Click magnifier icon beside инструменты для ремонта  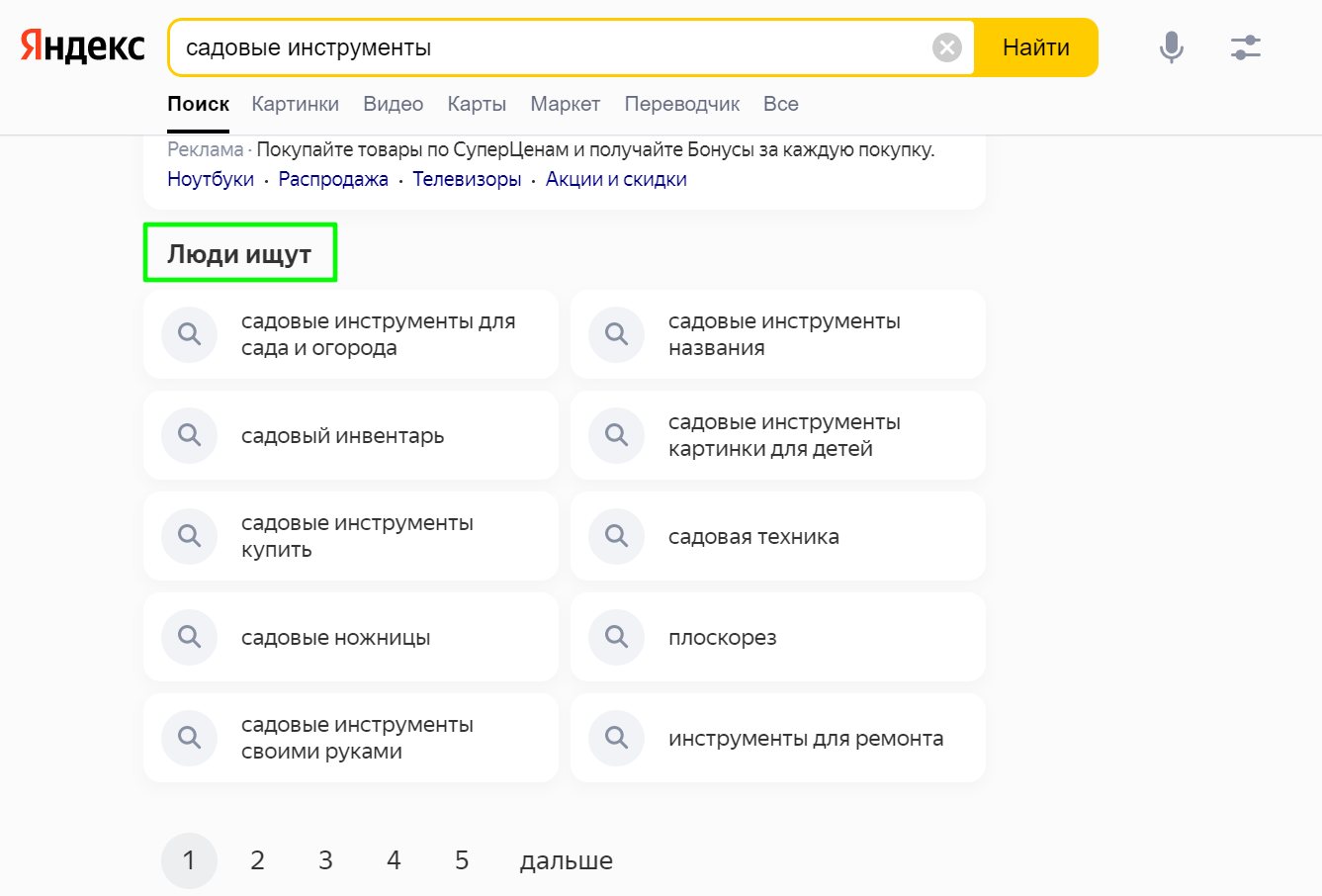point(617,738)
